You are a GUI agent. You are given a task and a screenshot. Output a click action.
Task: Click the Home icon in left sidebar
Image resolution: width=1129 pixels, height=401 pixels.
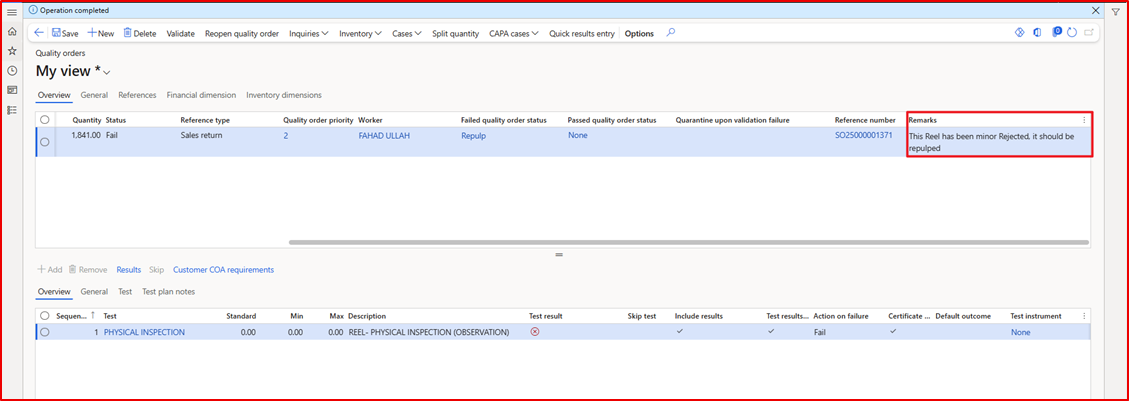(x=12, y=31)
